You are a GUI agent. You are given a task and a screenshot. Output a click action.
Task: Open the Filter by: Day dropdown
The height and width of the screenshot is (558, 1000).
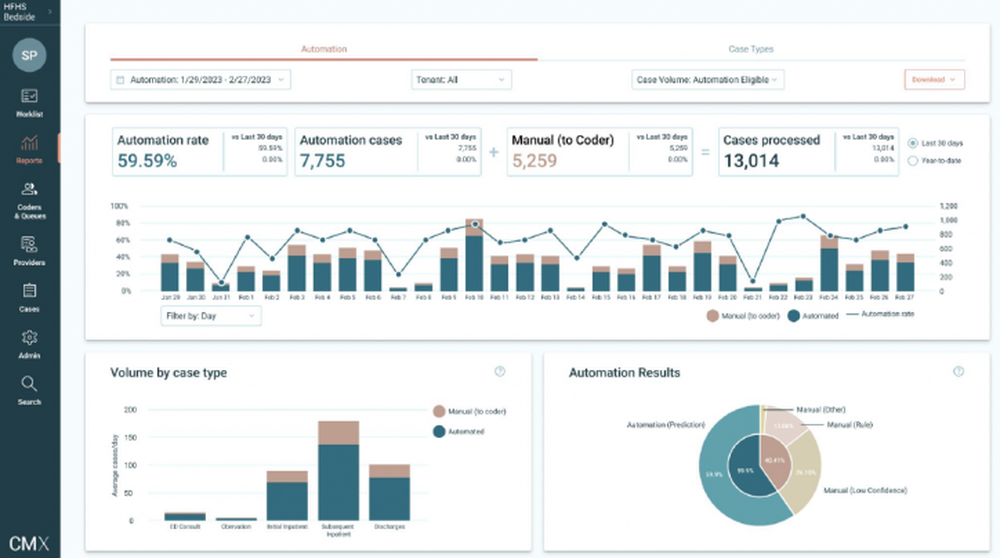pos(210,316)
